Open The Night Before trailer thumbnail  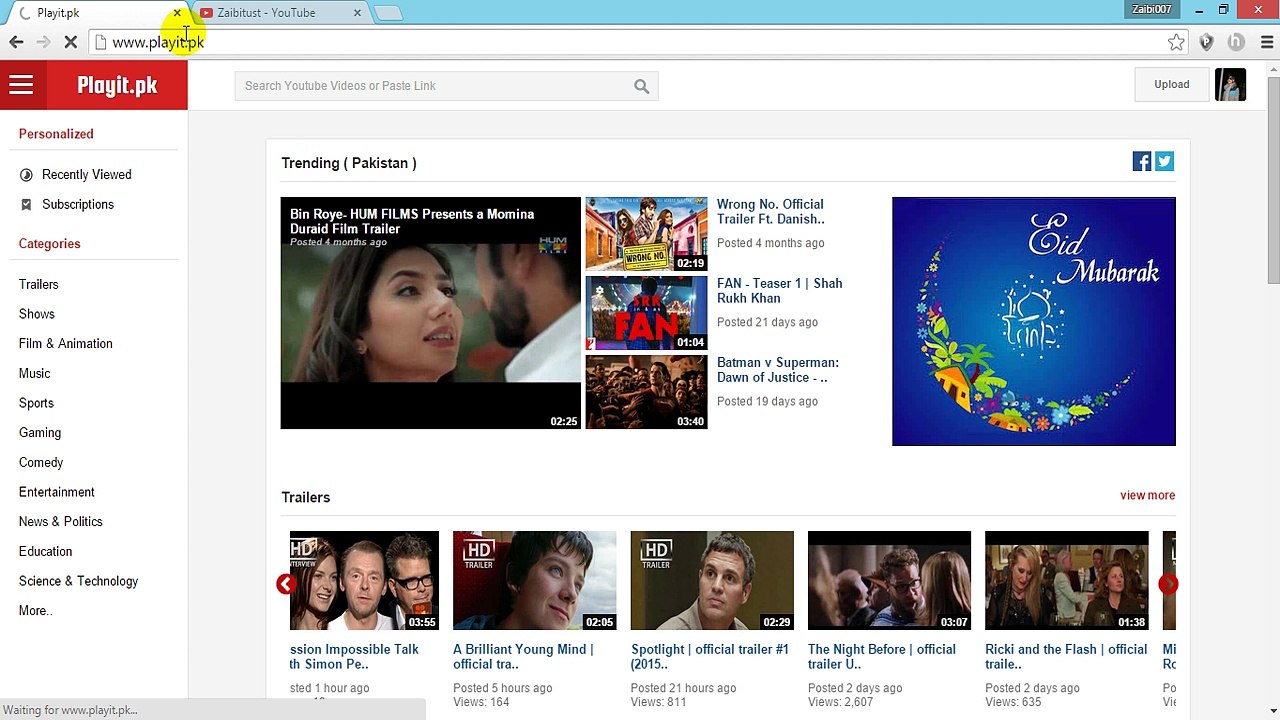[x=889, y=580]
